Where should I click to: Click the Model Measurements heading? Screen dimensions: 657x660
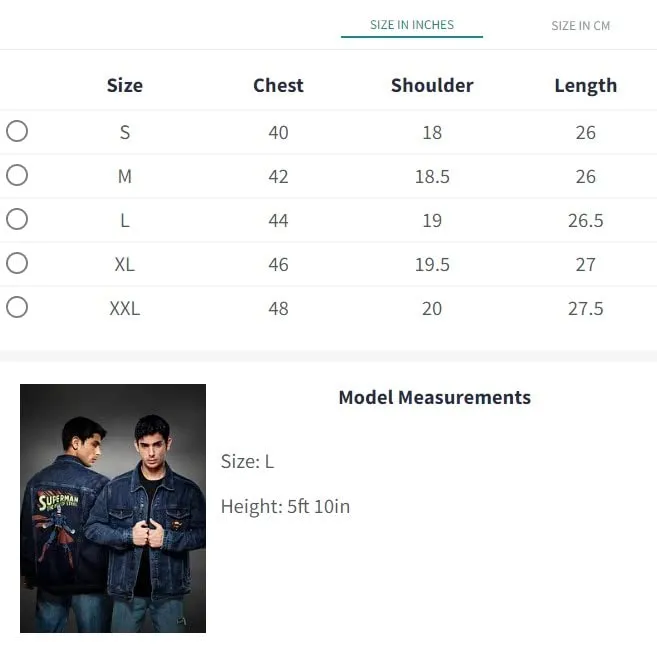point(435,397)
